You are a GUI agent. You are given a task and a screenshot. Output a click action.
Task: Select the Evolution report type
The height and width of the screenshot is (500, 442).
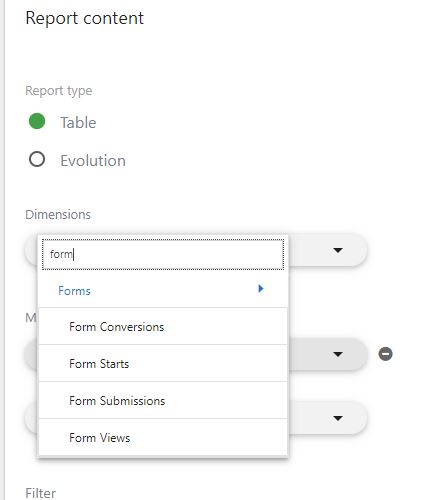click(37, 159)
